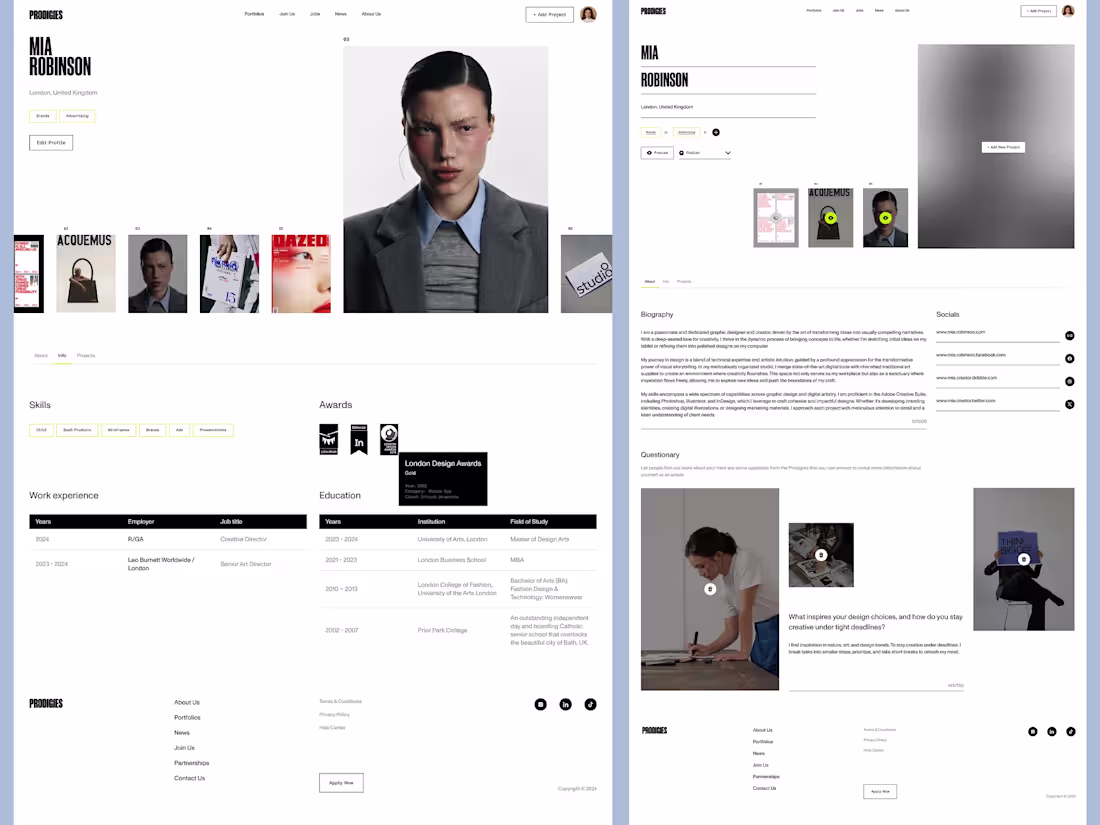The width and height of the screenshot is (1100, 825).
Task: Open Jobs in left page top nav
Action: (x=315, y=14)
